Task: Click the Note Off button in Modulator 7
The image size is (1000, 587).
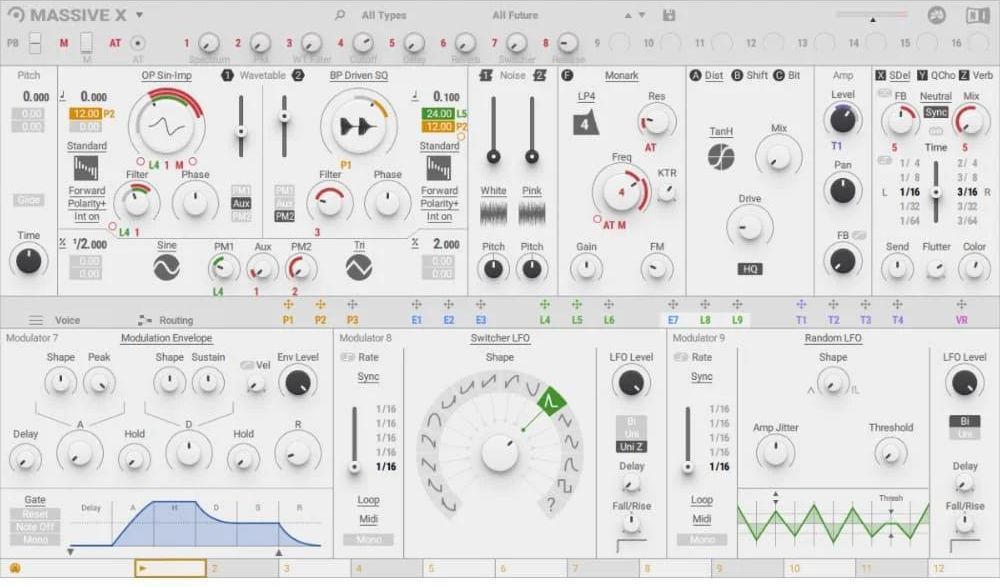Action: (35, 527)
